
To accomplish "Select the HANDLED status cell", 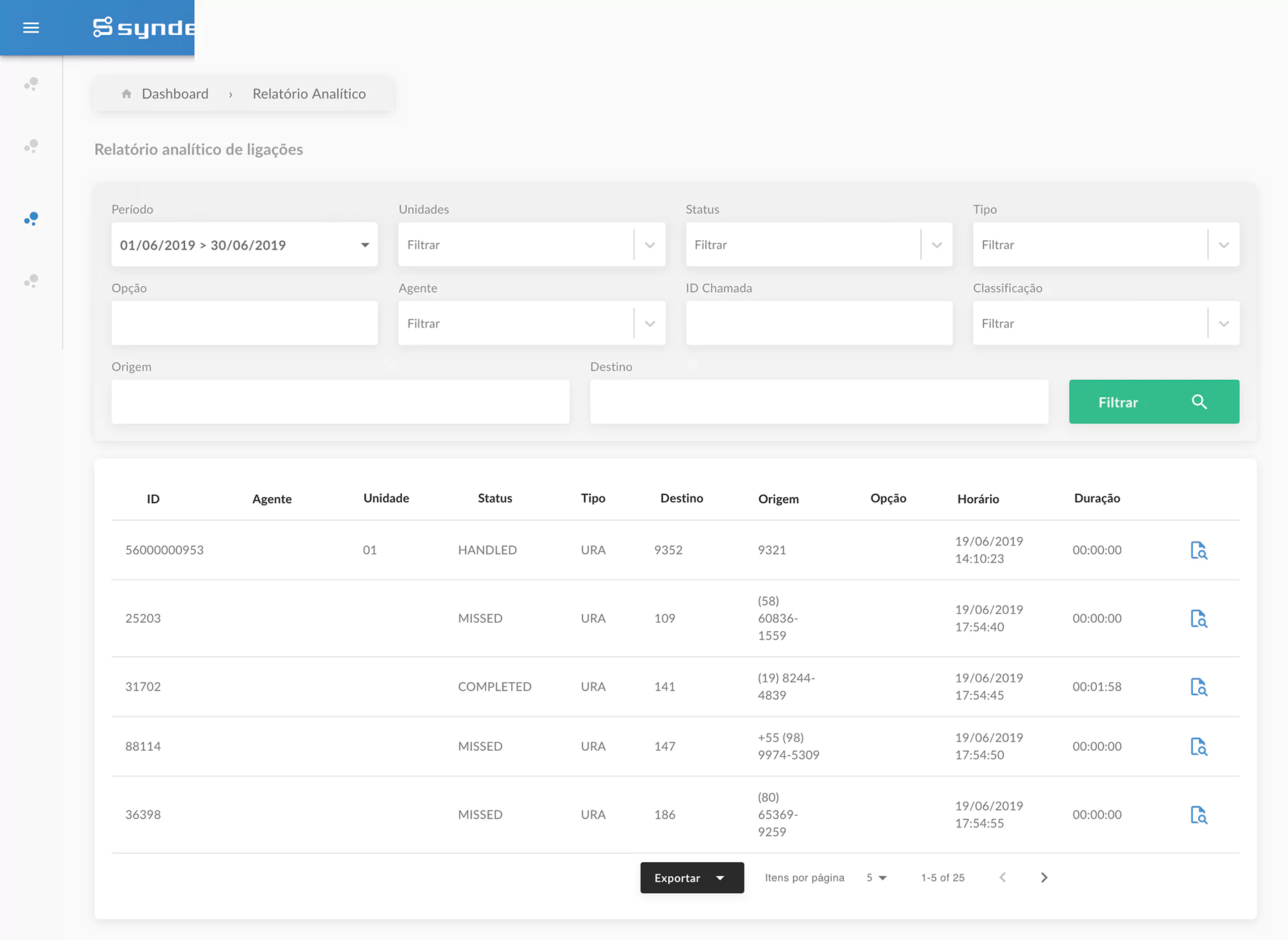I will point(487,550).
